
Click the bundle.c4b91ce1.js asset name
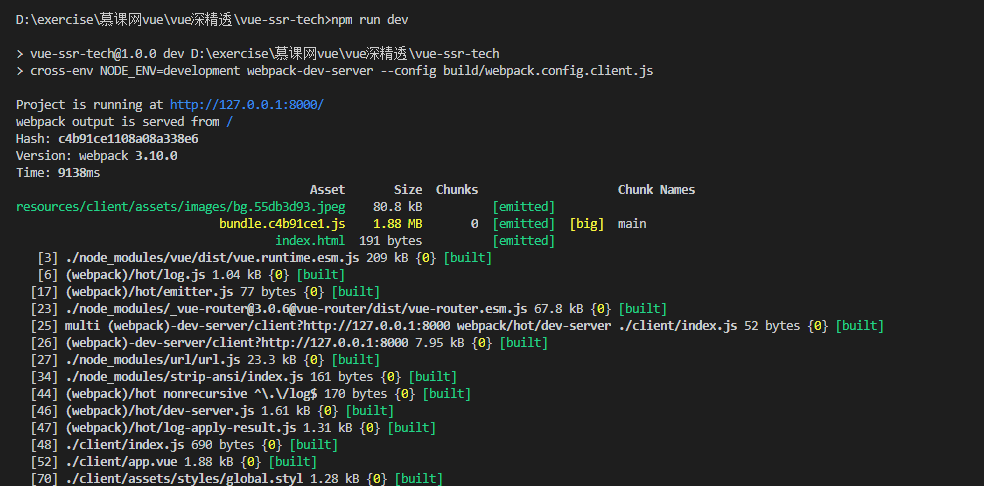pyautogui.click(x=282, y=224)
